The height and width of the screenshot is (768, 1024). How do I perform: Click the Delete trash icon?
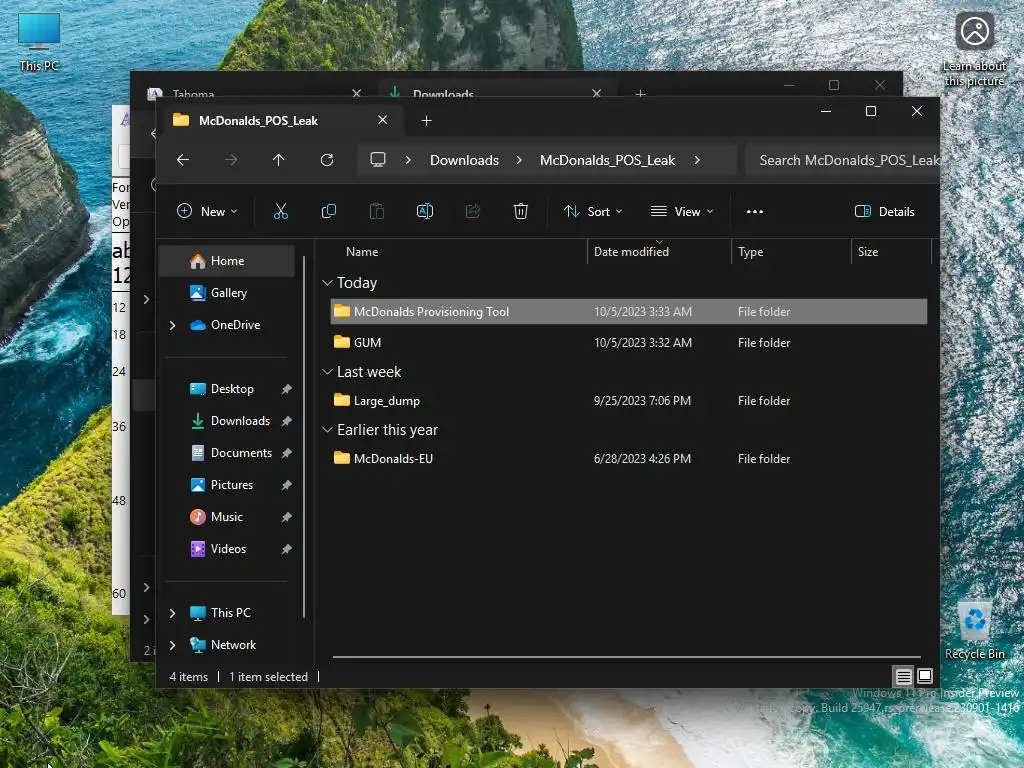coord(520,211)
